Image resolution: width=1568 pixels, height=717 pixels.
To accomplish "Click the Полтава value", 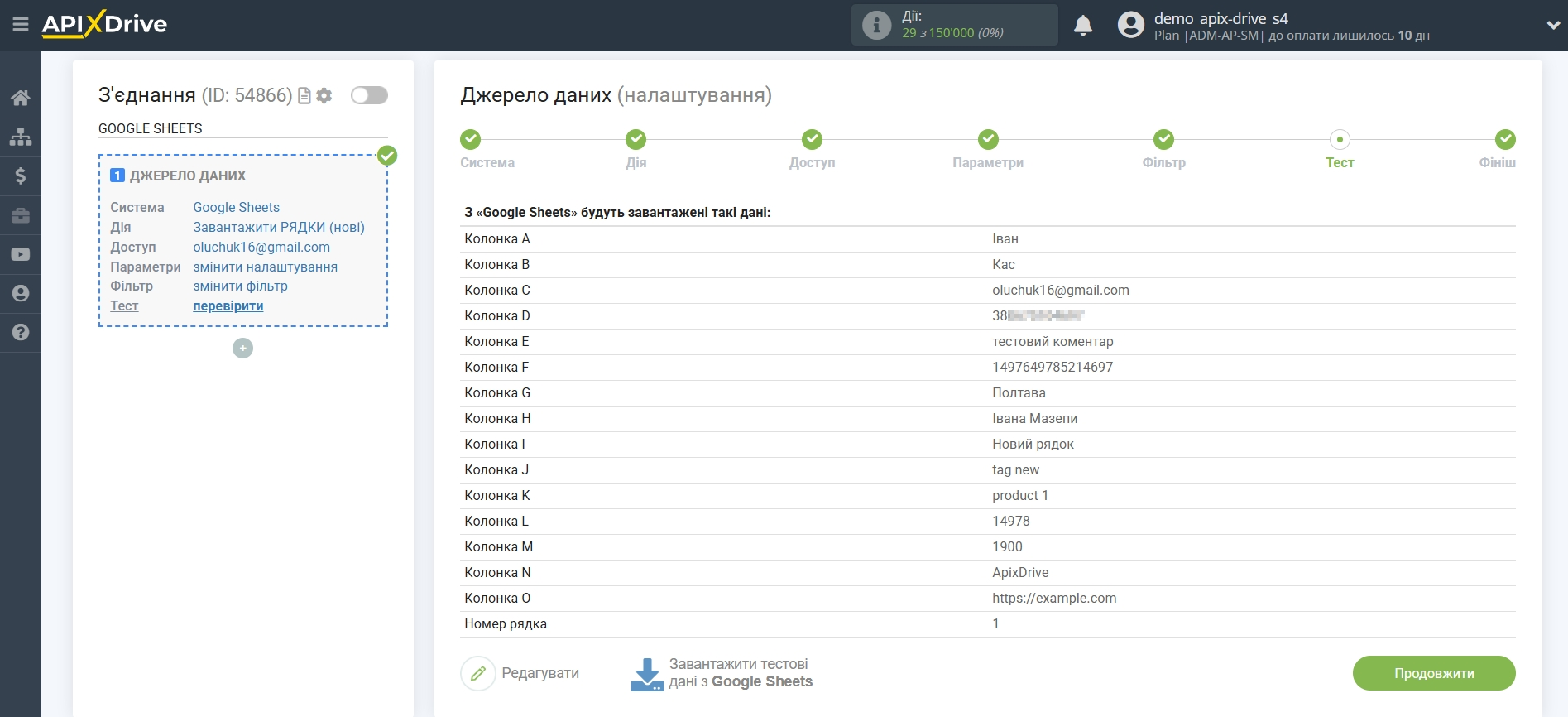I will coord(1019,392).
